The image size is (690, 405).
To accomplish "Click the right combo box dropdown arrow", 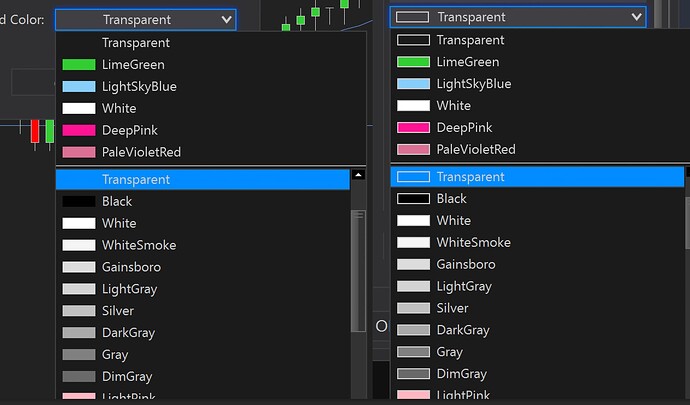I will [x=636, y=17].
